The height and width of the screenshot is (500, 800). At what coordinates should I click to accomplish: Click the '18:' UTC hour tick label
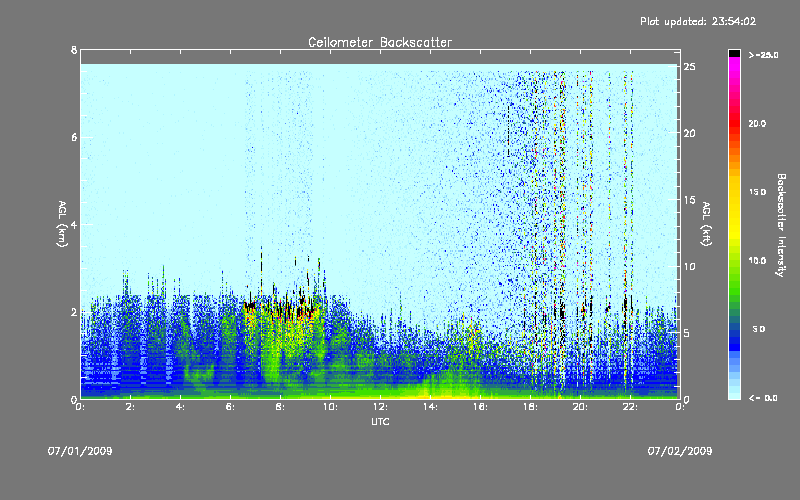pyautogui.click(x=530, y=407)
